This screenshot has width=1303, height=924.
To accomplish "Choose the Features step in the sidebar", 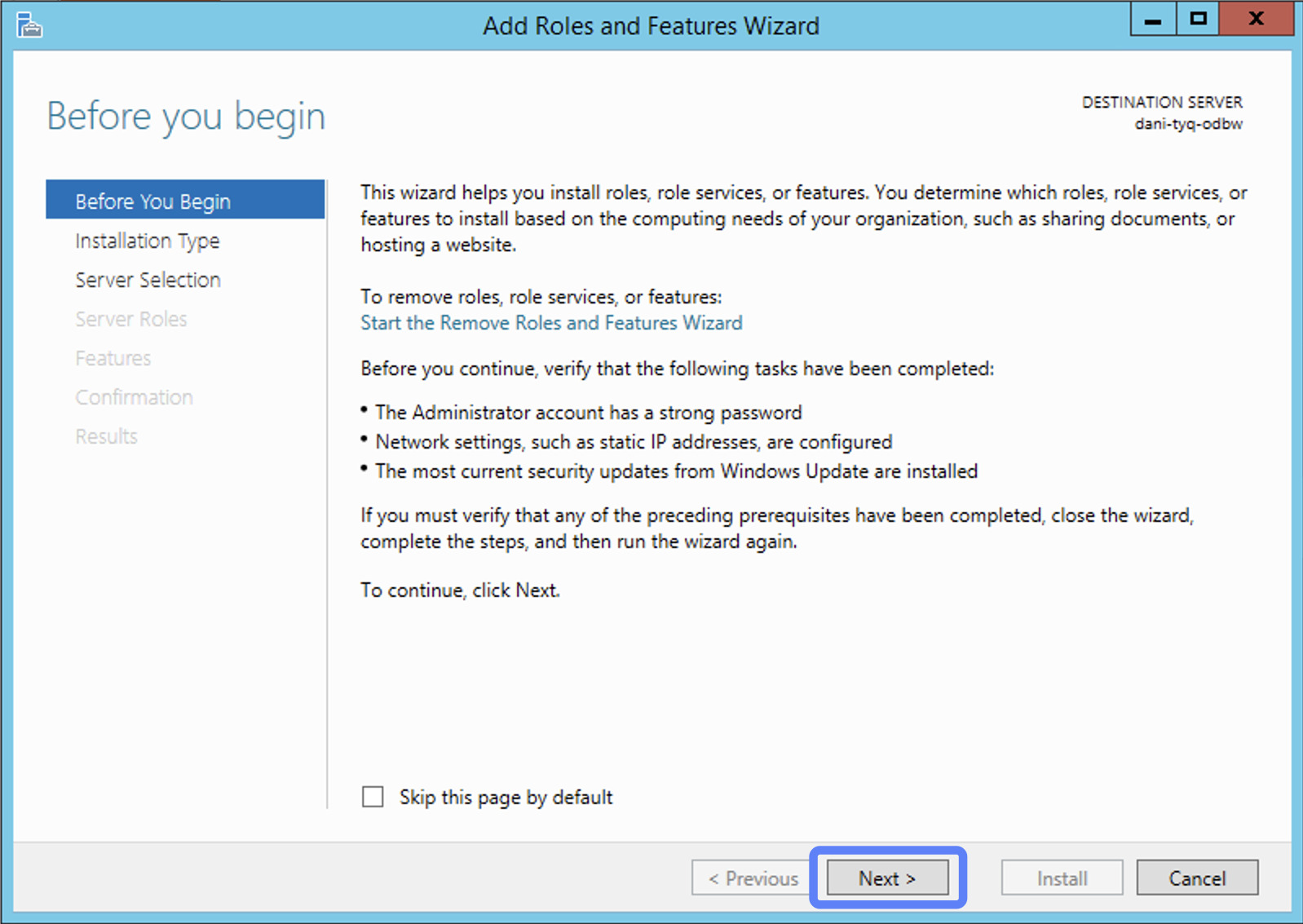I will pos(113,358).
